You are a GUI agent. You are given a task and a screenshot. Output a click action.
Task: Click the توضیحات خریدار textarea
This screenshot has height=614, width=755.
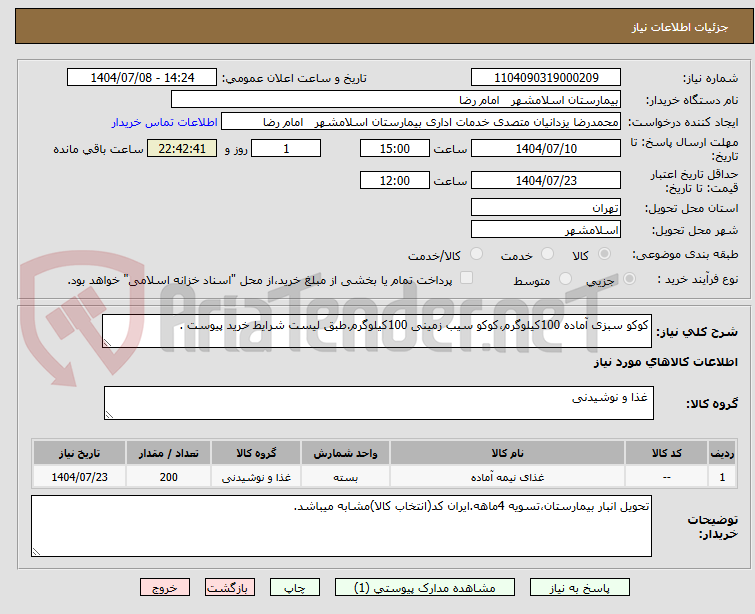tap(341, 526)
